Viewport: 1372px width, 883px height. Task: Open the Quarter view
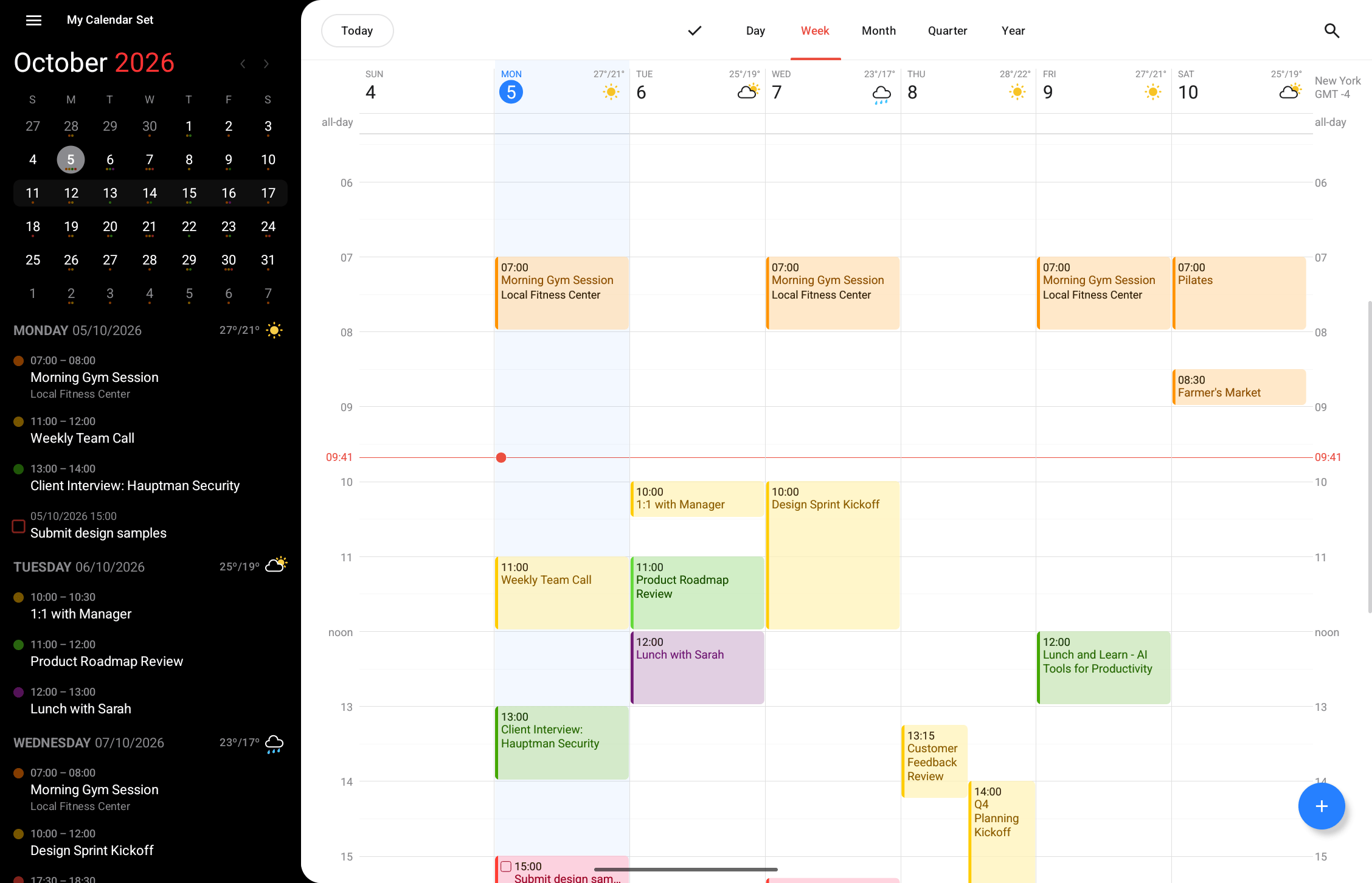click(x=947, y=30)
